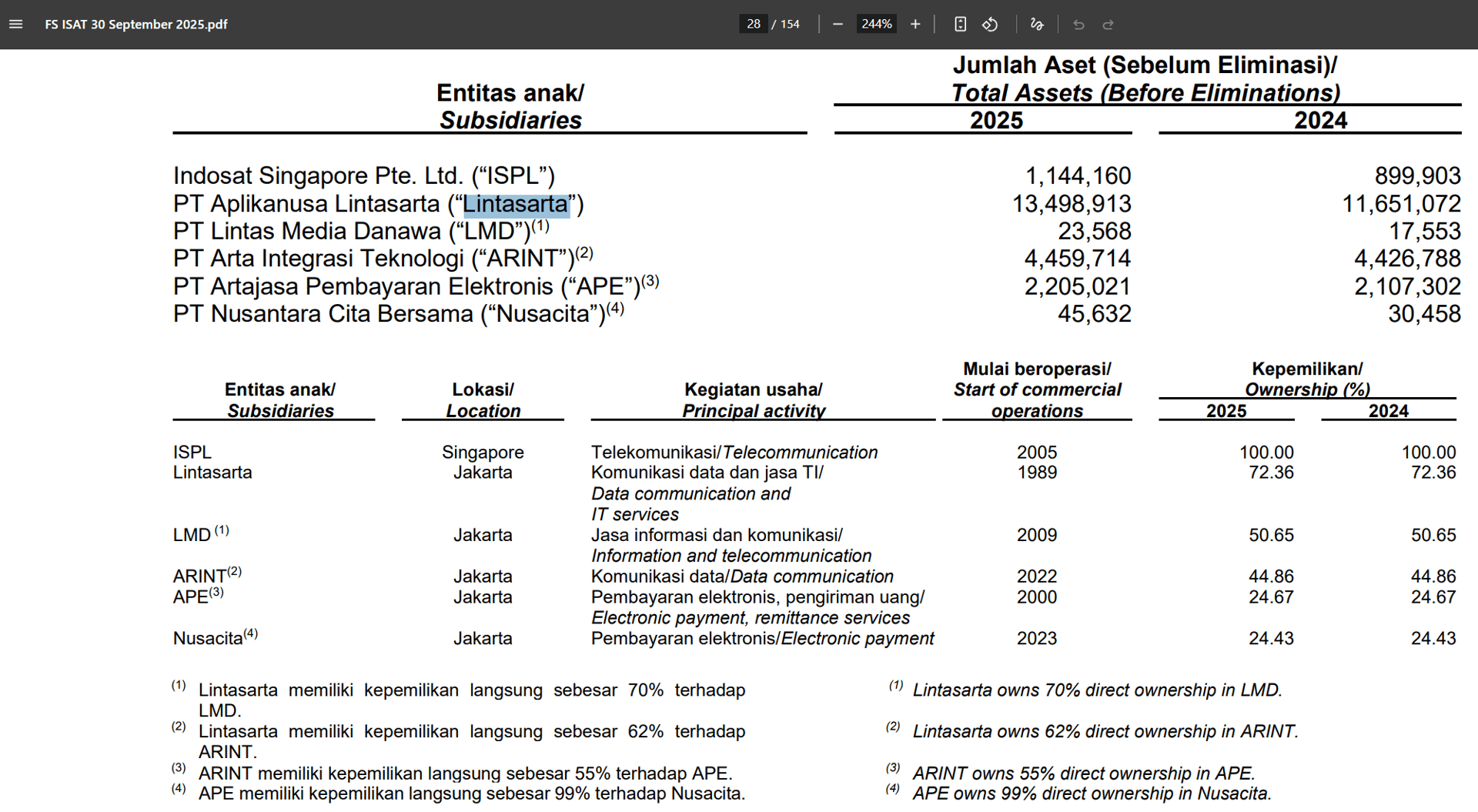This screenshot has height=812, width=1478.
Task: Click the asset value 17,553
Action: click(x=1425, y=231)
